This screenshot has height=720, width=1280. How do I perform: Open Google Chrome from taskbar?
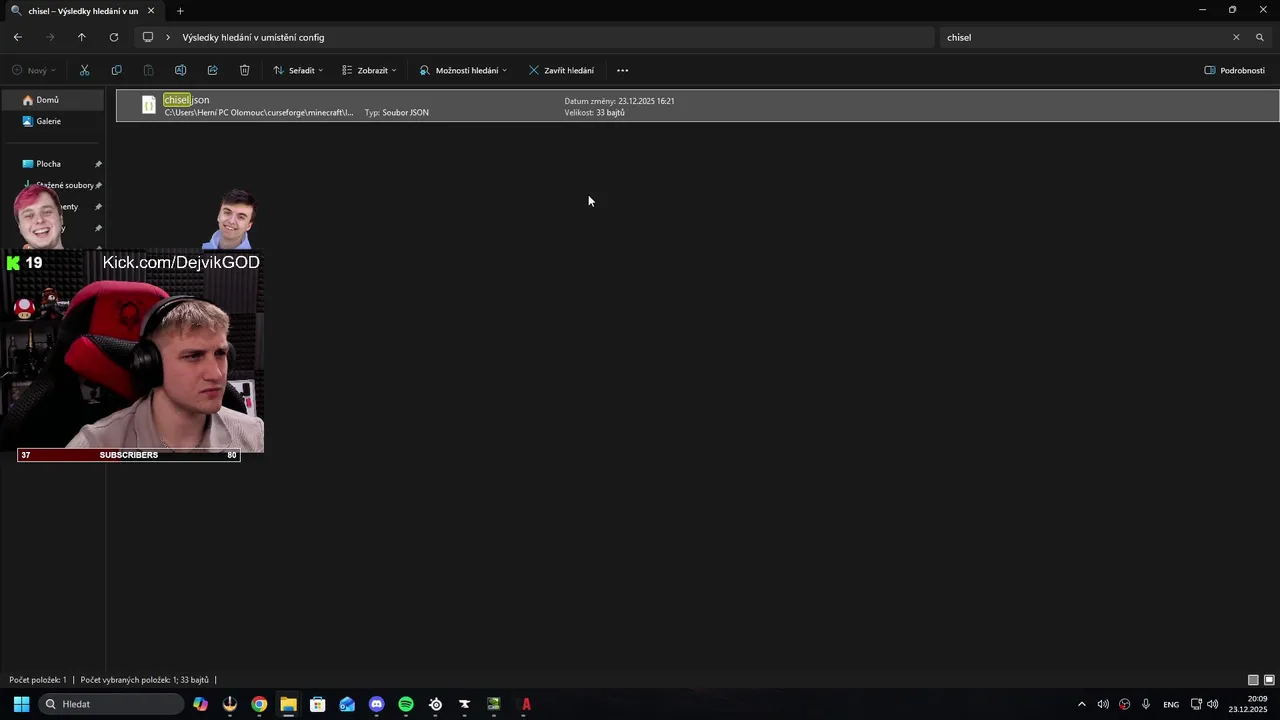coord(259,704)
